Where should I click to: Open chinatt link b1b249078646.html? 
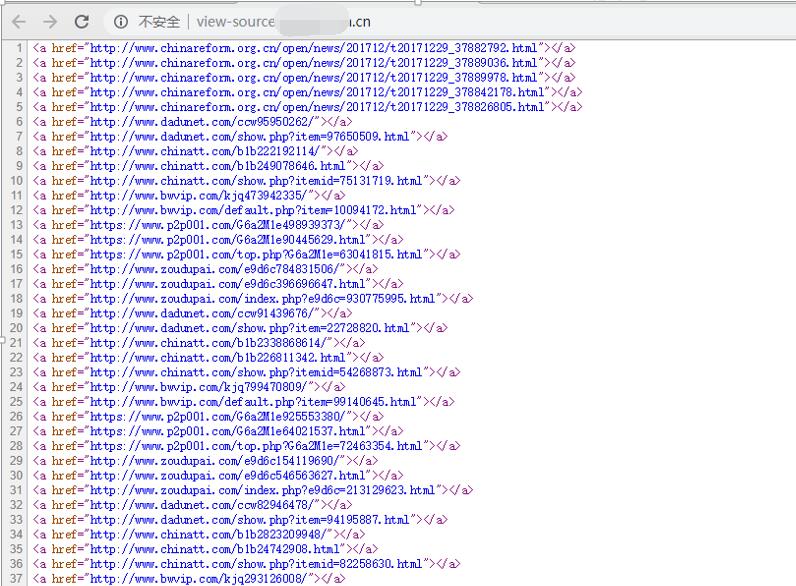[218, 166]
